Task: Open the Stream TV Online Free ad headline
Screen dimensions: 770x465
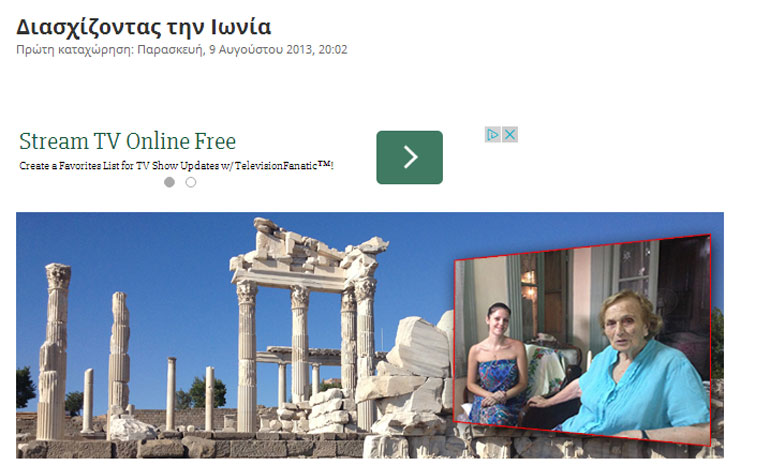Action: (x=128, y=141)
